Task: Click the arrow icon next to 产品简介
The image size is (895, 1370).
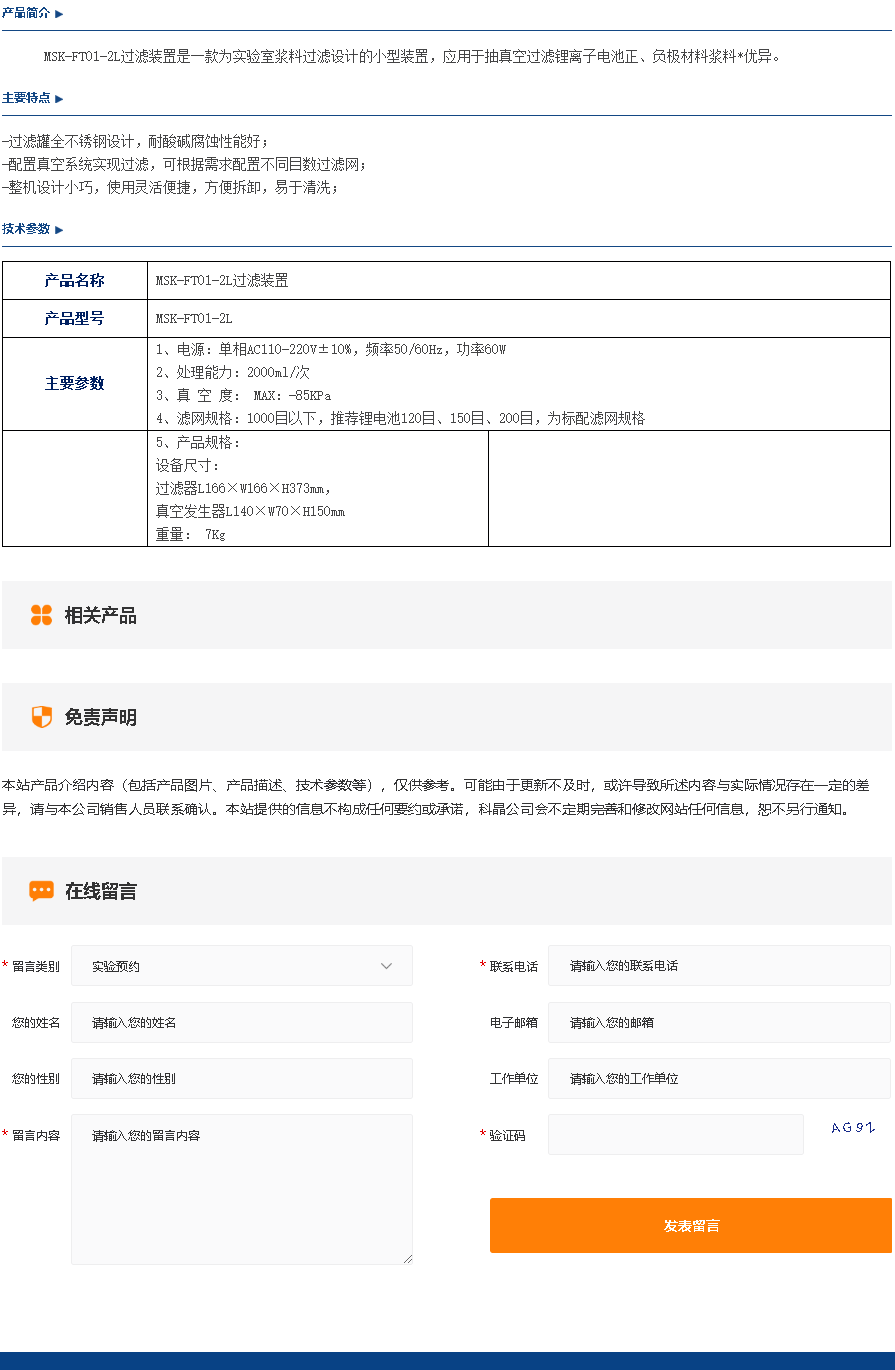Action: pyautogui.click(x=59, y=14)
